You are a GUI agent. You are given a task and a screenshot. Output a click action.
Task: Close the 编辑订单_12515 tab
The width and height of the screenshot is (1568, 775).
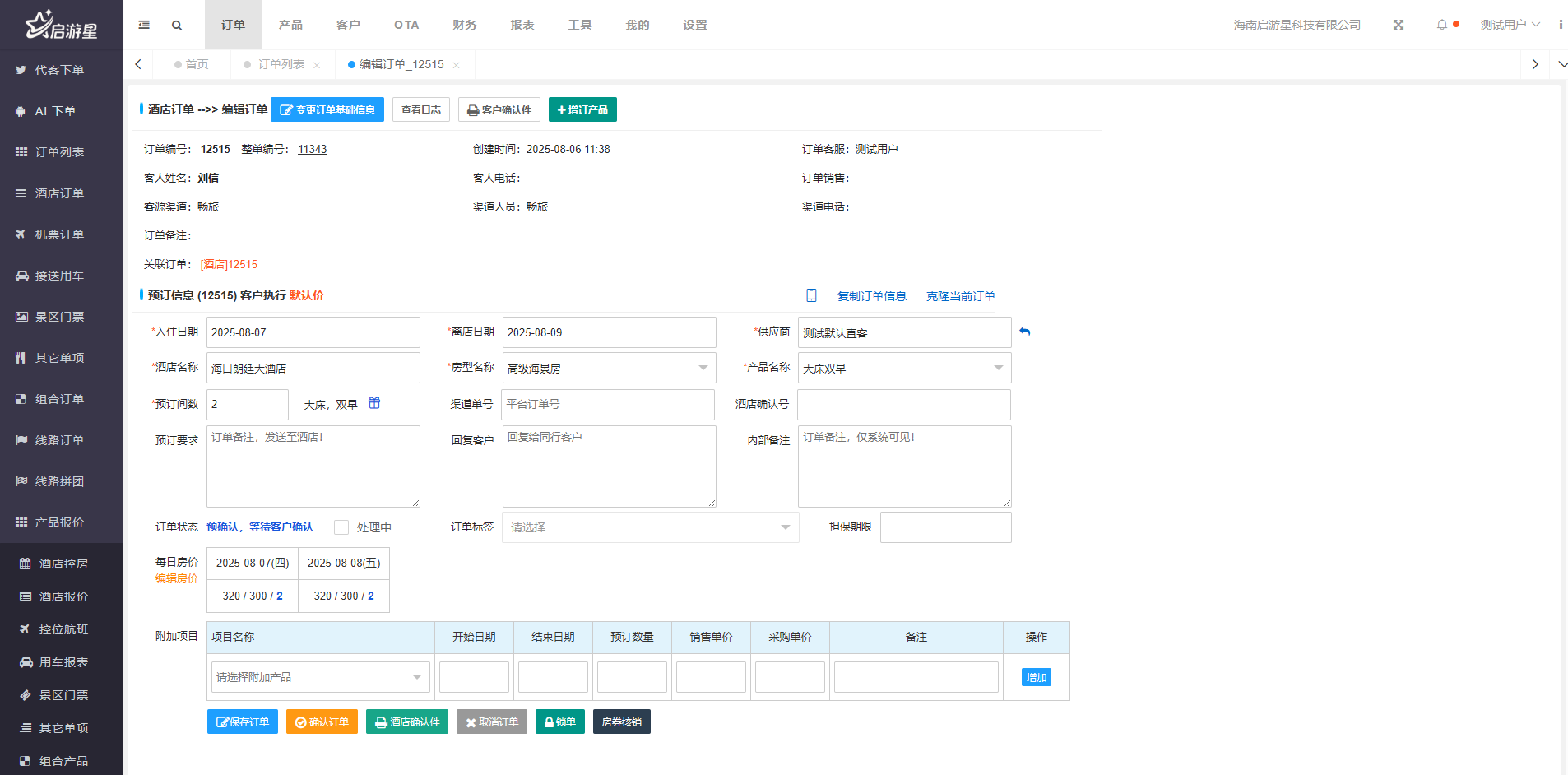coord(456,65)
